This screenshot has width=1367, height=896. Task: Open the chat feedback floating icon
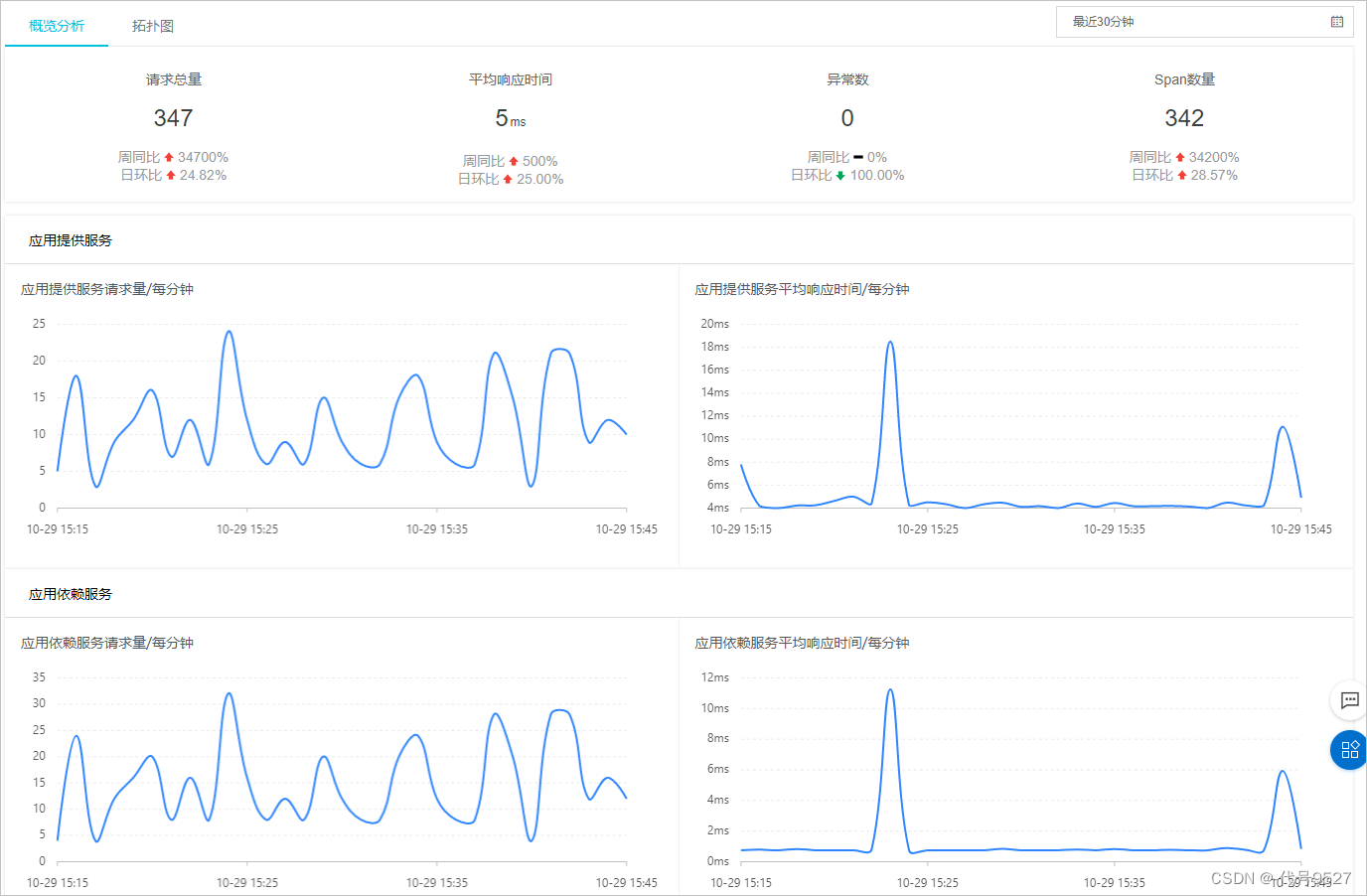coord(1349,700)
